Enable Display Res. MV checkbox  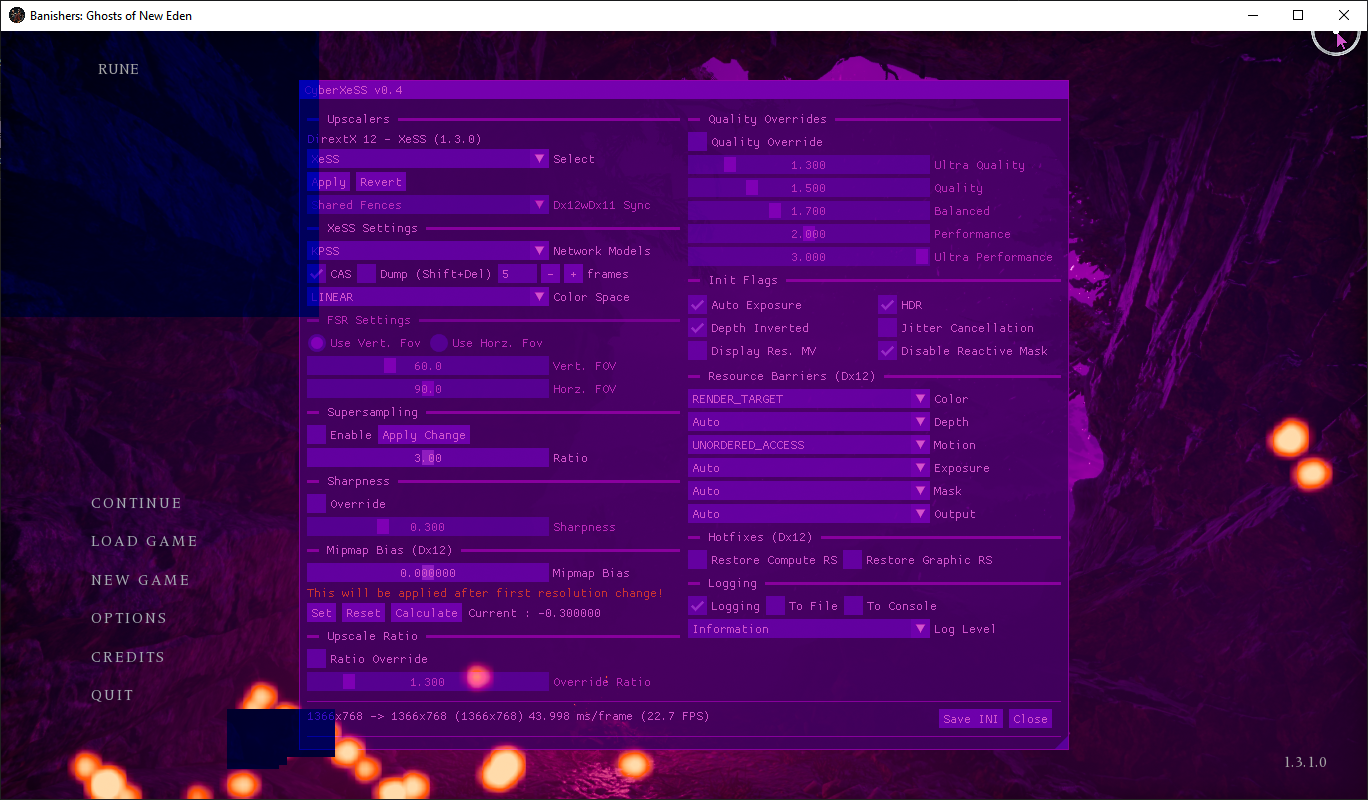click(x=697, y=351)
